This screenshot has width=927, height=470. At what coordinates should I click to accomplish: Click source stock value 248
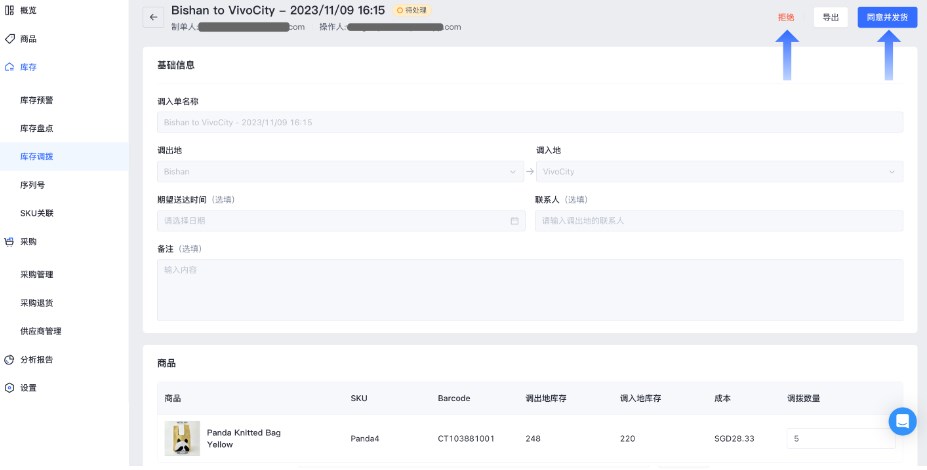pos(533,439)
